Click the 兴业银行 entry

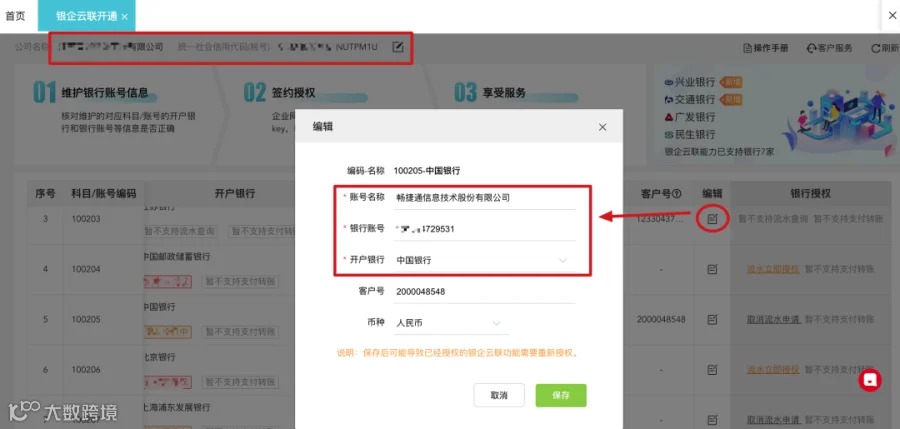point(690,82)
